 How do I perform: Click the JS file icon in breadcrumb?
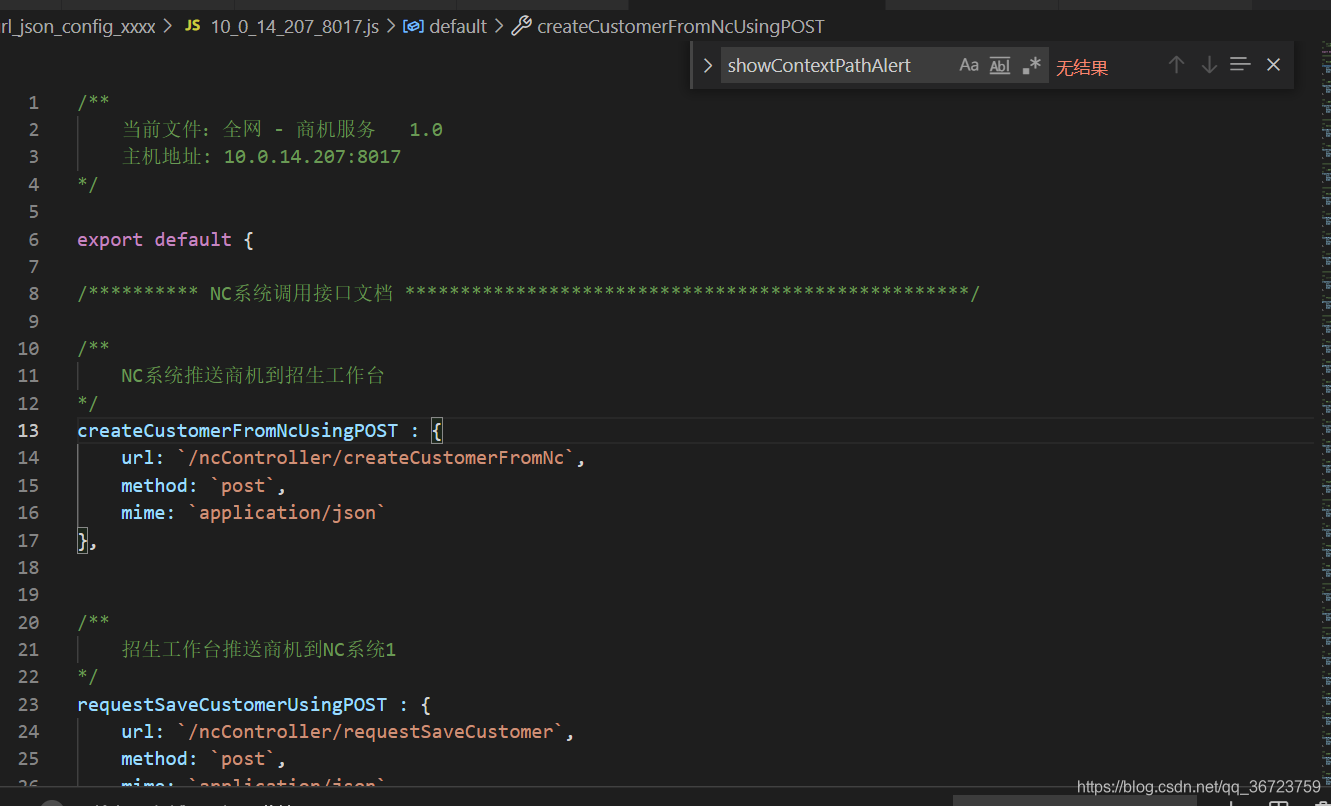[x=193, y=26]
